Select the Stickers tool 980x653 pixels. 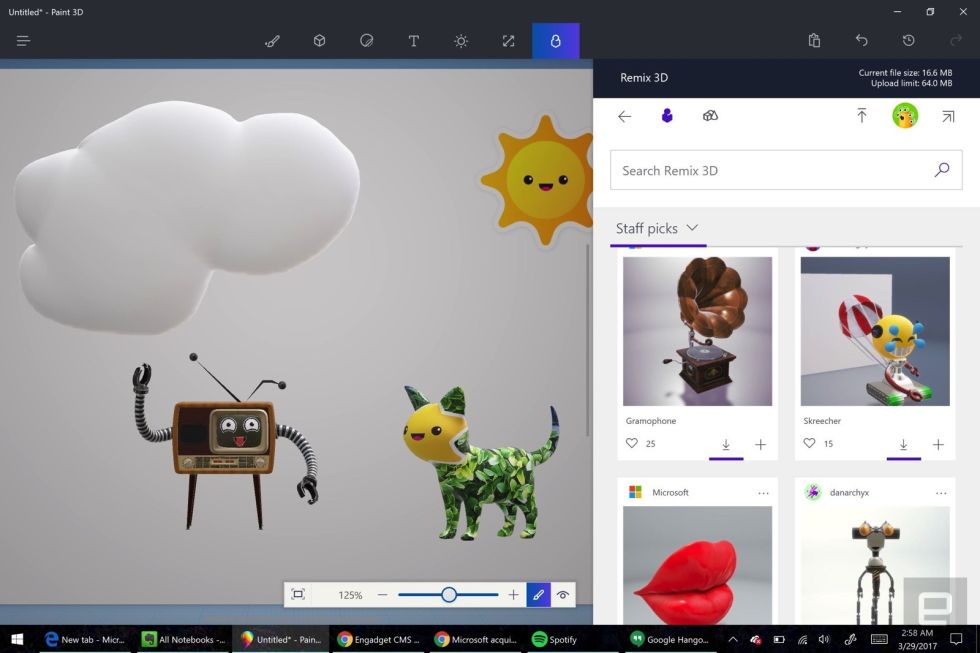click(x=366, y=41)
